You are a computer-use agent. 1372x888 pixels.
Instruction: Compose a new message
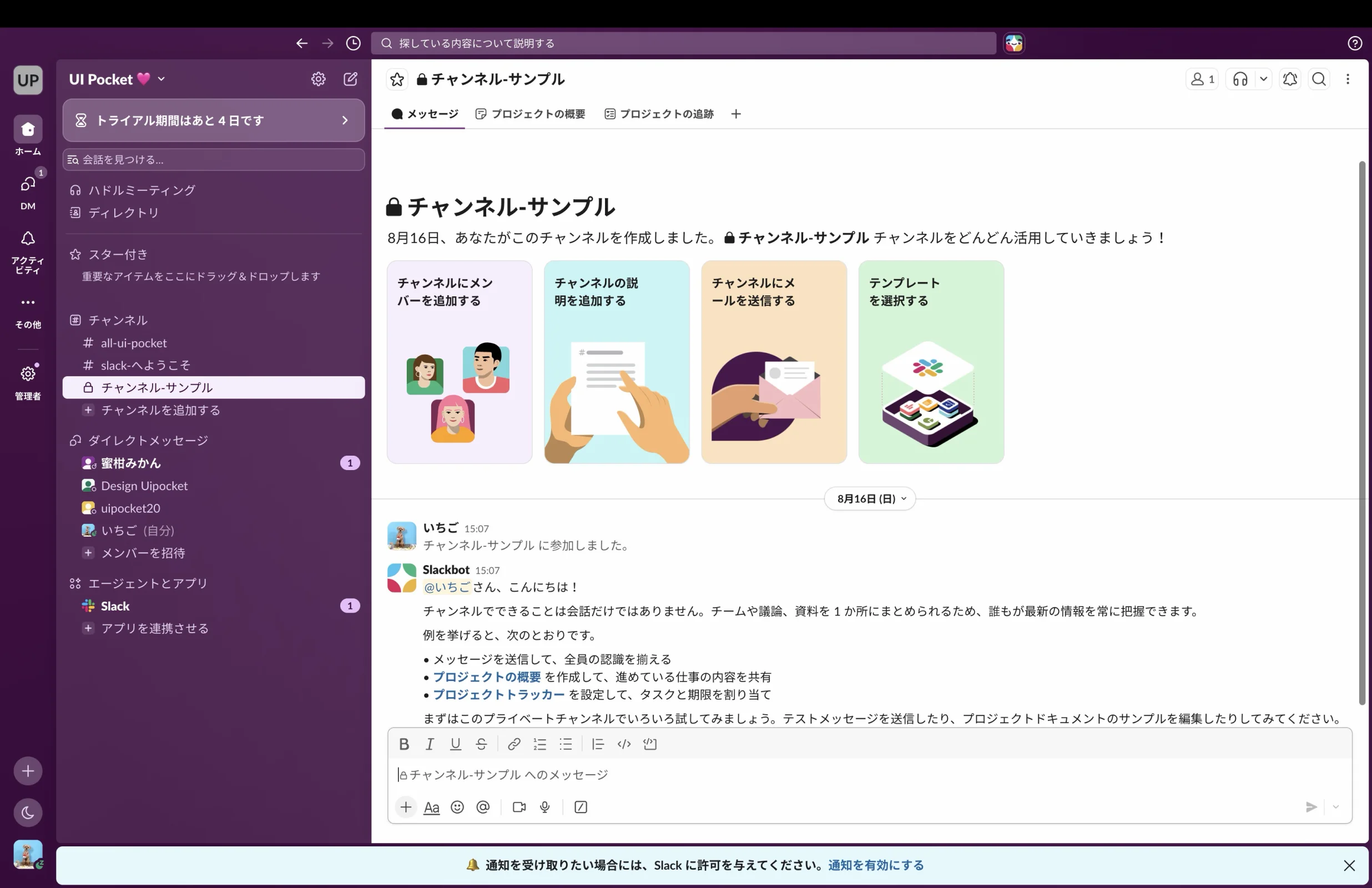(x=351, y=79)
